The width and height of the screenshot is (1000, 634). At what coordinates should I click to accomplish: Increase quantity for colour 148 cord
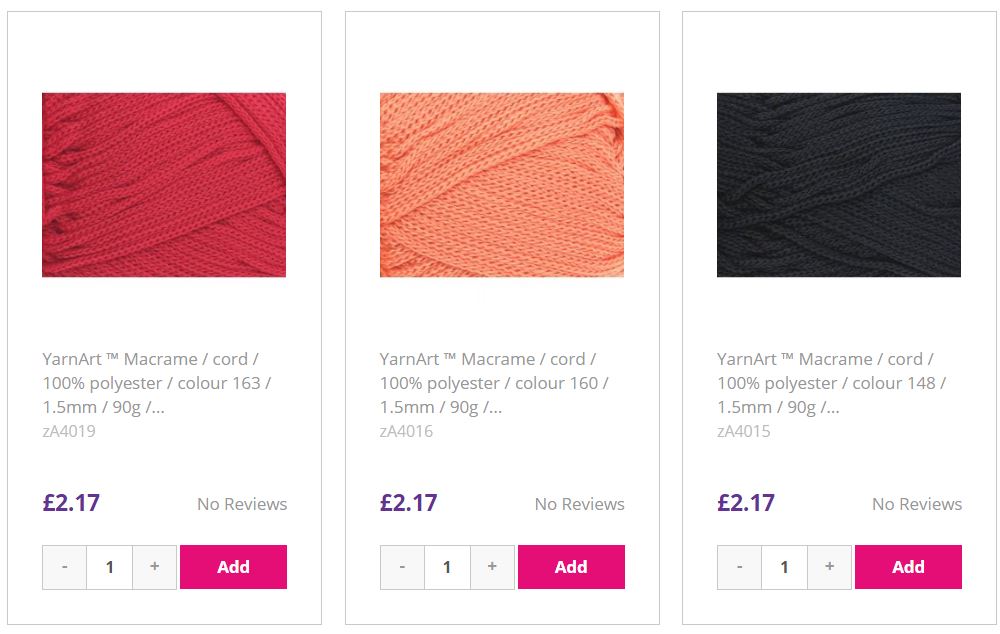coord(829,567)
